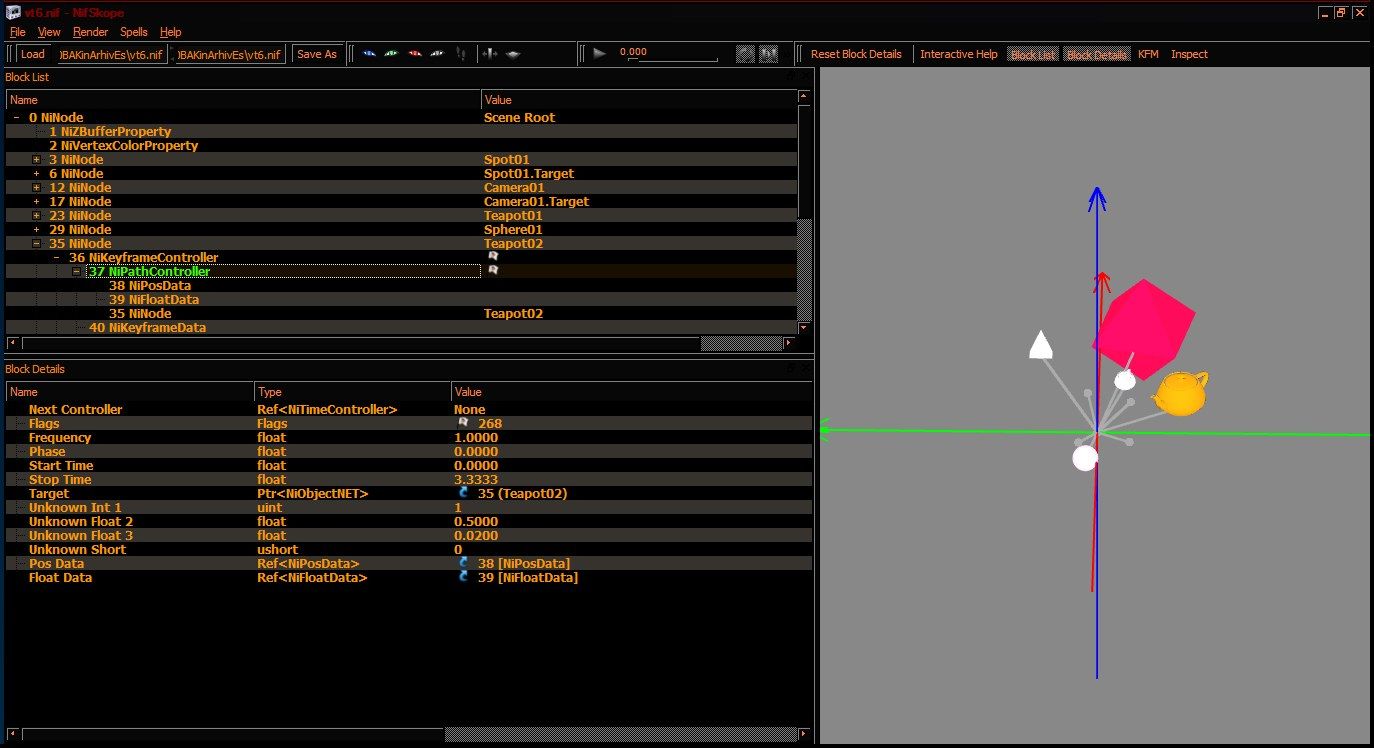This screenshot has height=748, width=1374.
Task: Expand the 3 NiNode Spot01 branch
Action: point(37,159)
